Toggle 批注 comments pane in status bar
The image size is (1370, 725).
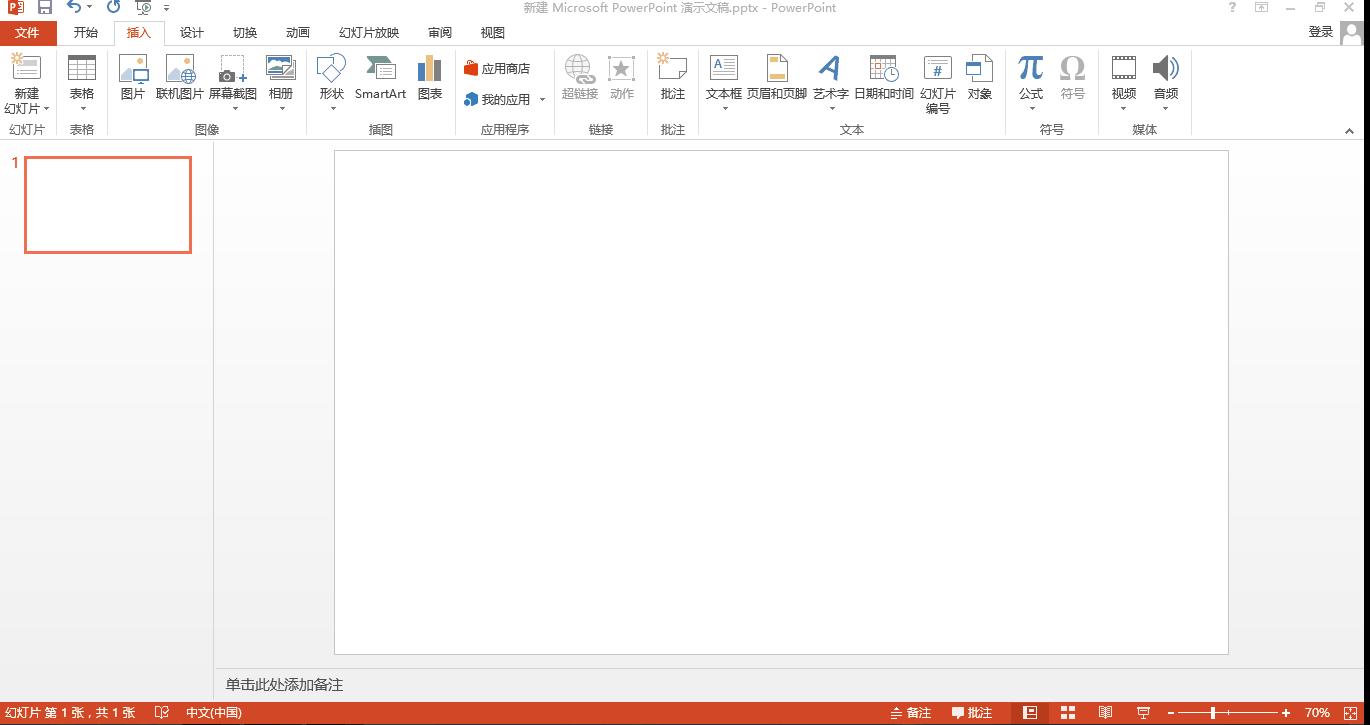pos(972,713)
